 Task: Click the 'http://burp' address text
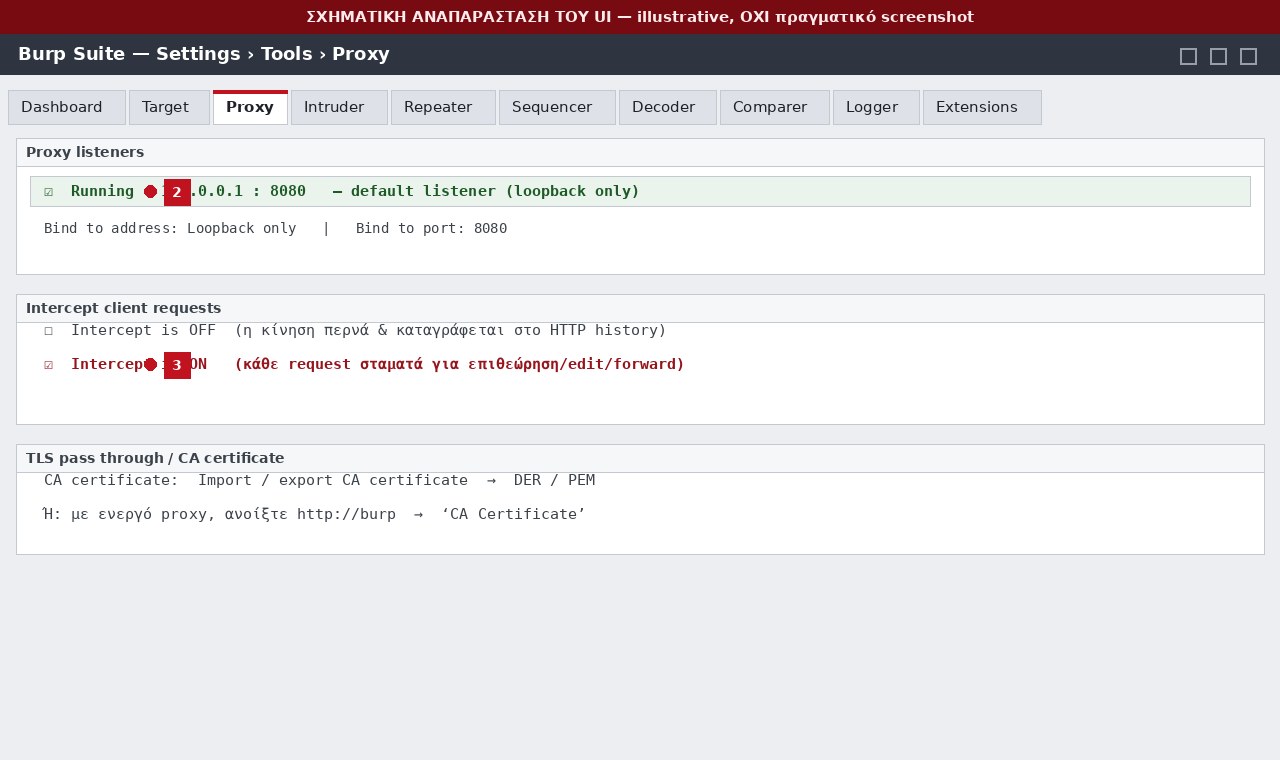coord(346,515)
